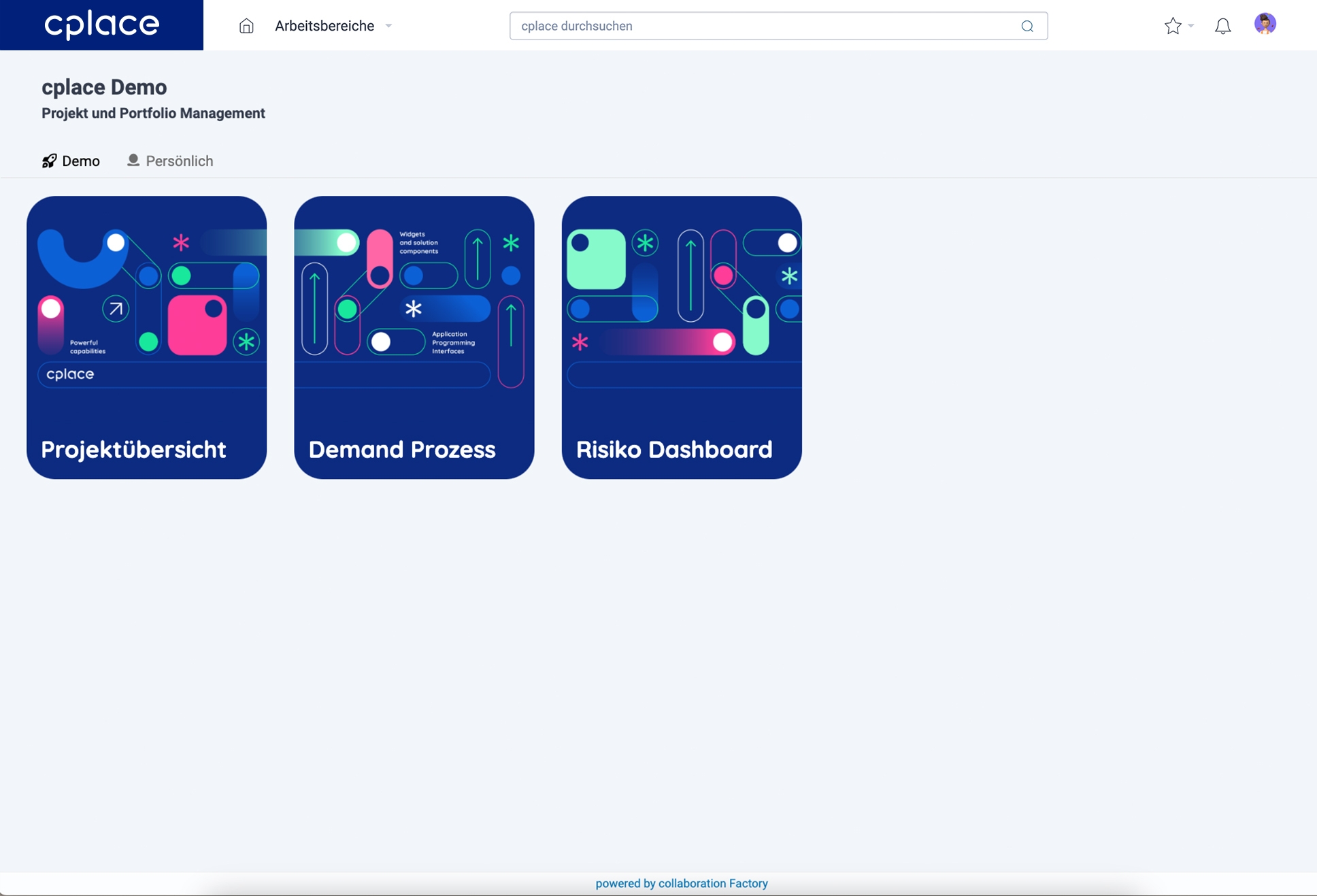Open the user profile avatar

click(x=1265, y=24)
